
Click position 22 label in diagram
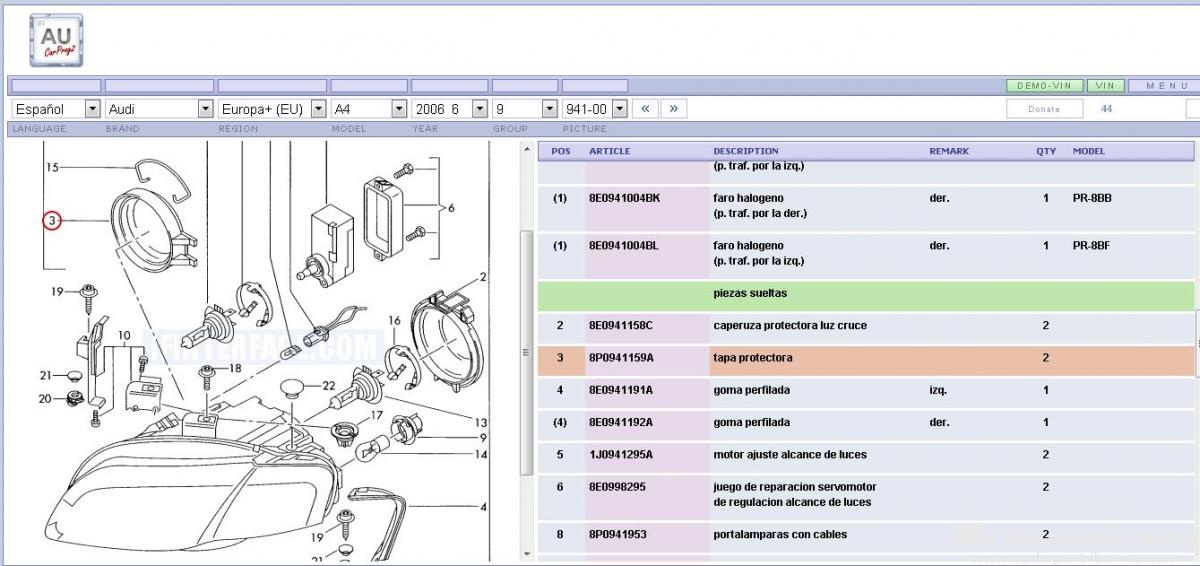[x=328, y=385]
